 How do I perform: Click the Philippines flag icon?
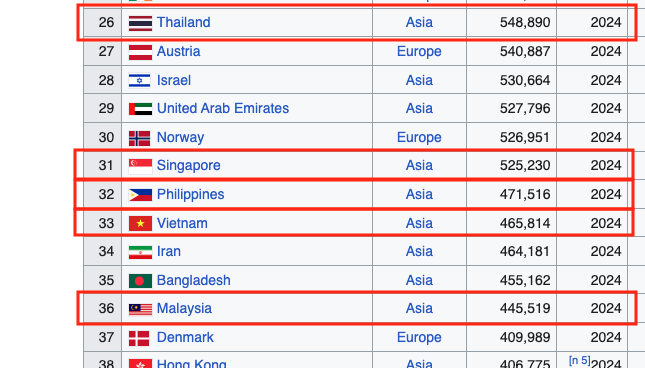140,195
